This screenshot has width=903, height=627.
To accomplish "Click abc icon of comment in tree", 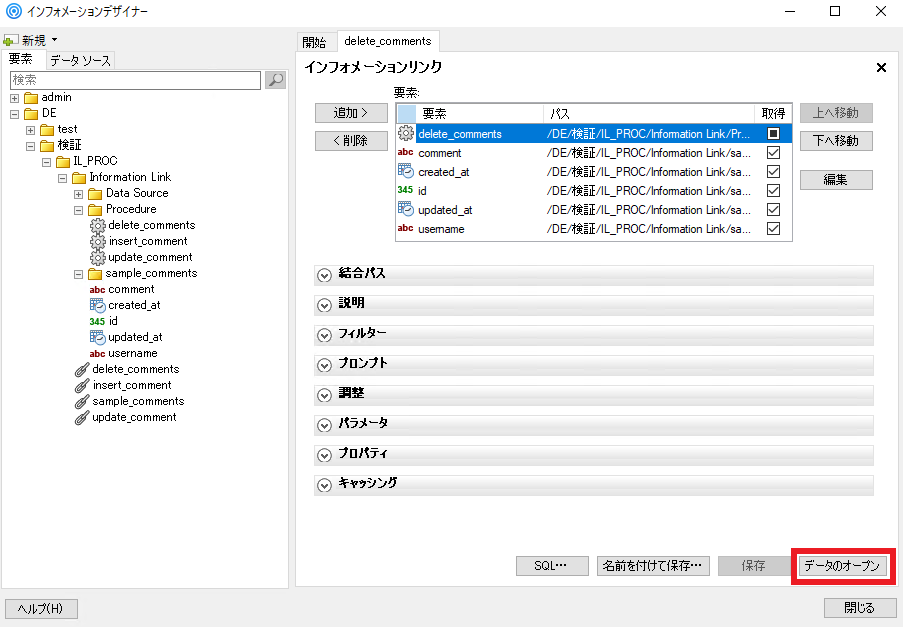I will (x=97, y=290).
